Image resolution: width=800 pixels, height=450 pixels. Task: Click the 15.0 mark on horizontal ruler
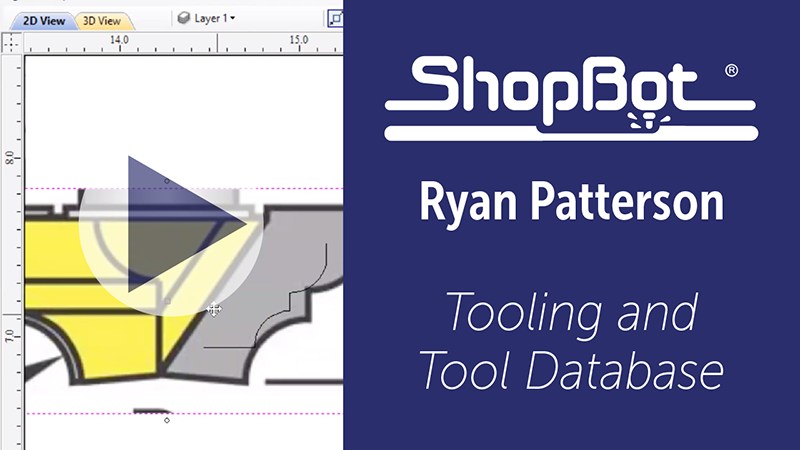(x=299, y=39)
